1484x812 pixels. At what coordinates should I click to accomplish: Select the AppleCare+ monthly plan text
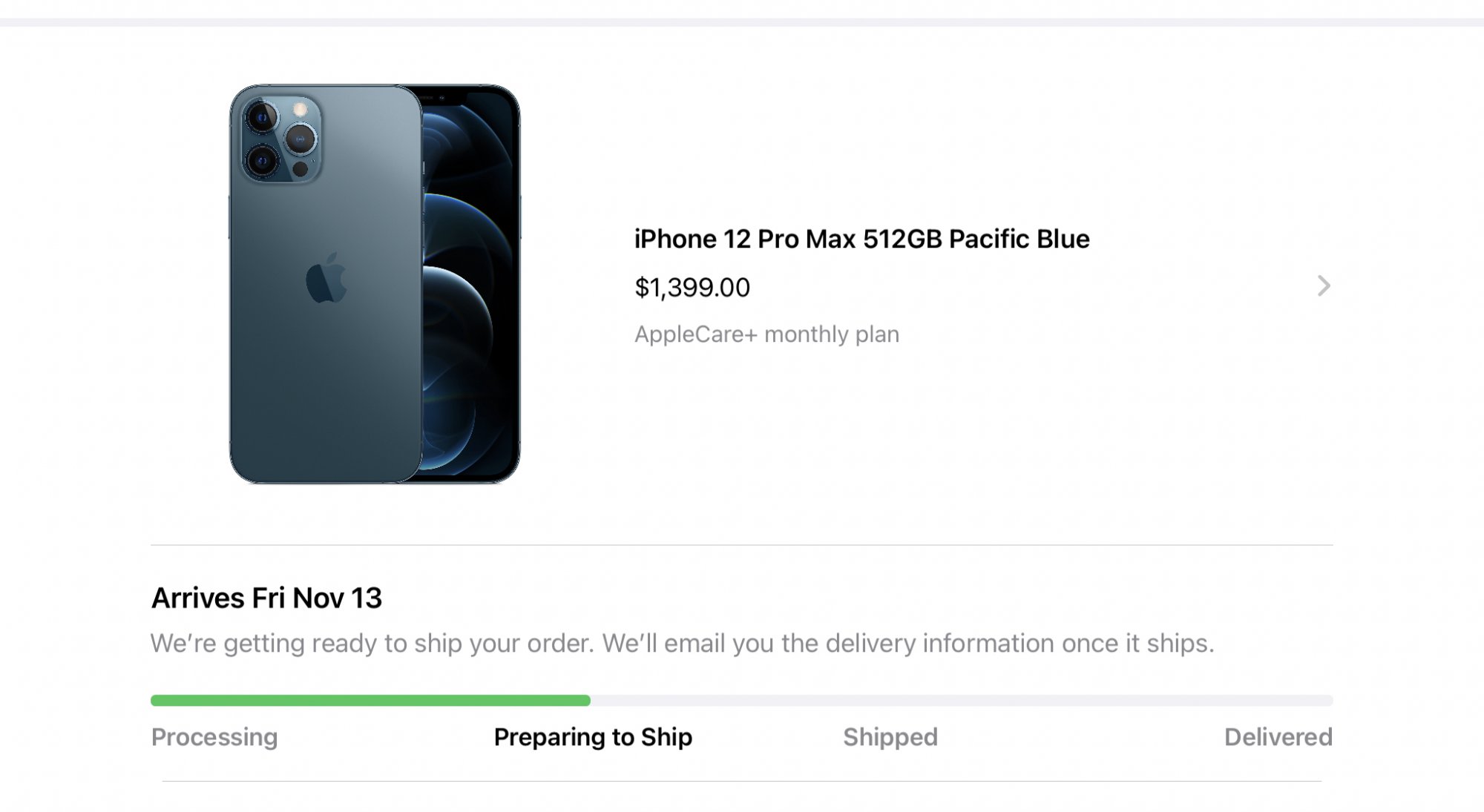click(766, 334)
